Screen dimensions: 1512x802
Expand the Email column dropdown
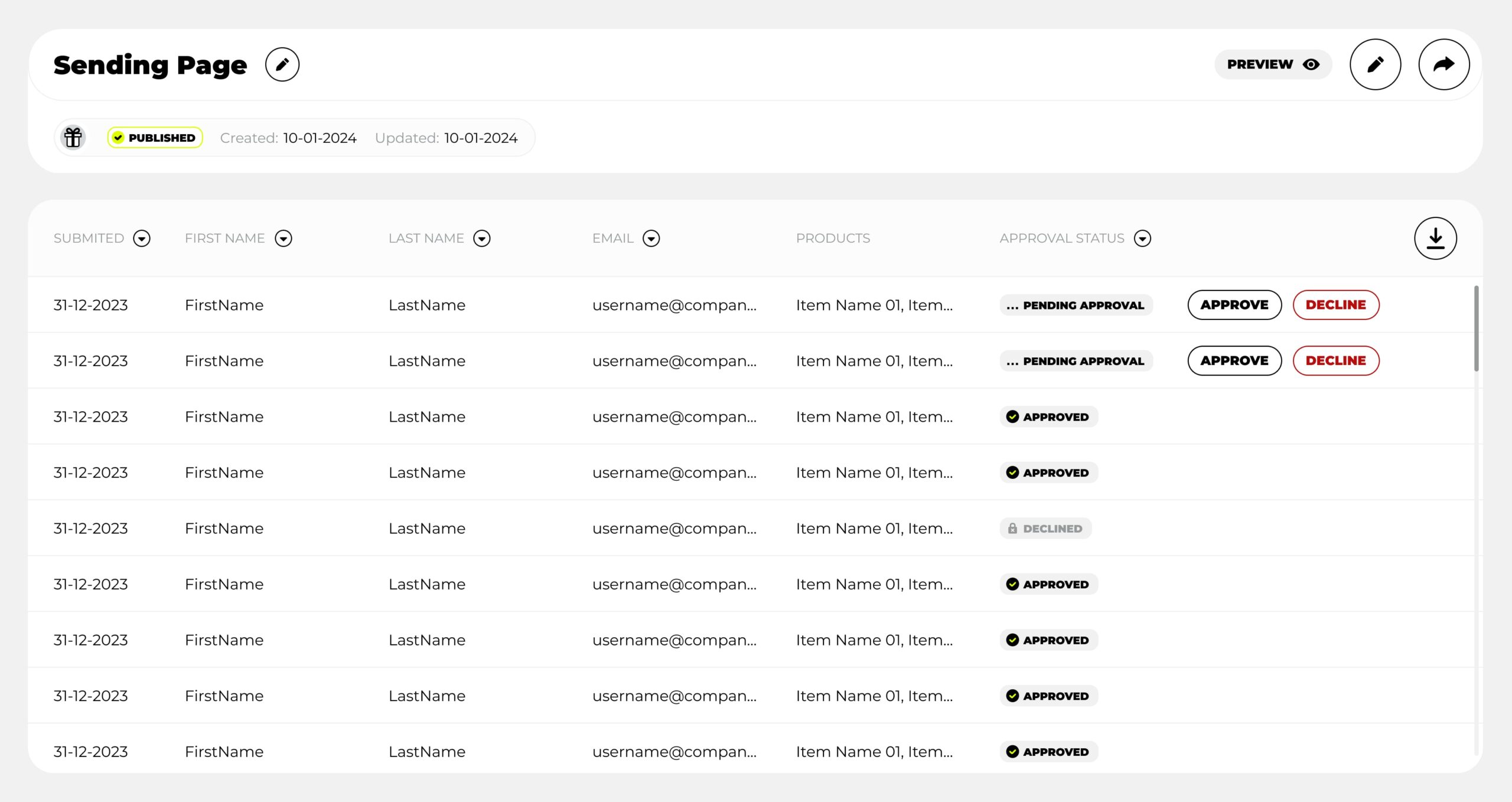(651, 239)
